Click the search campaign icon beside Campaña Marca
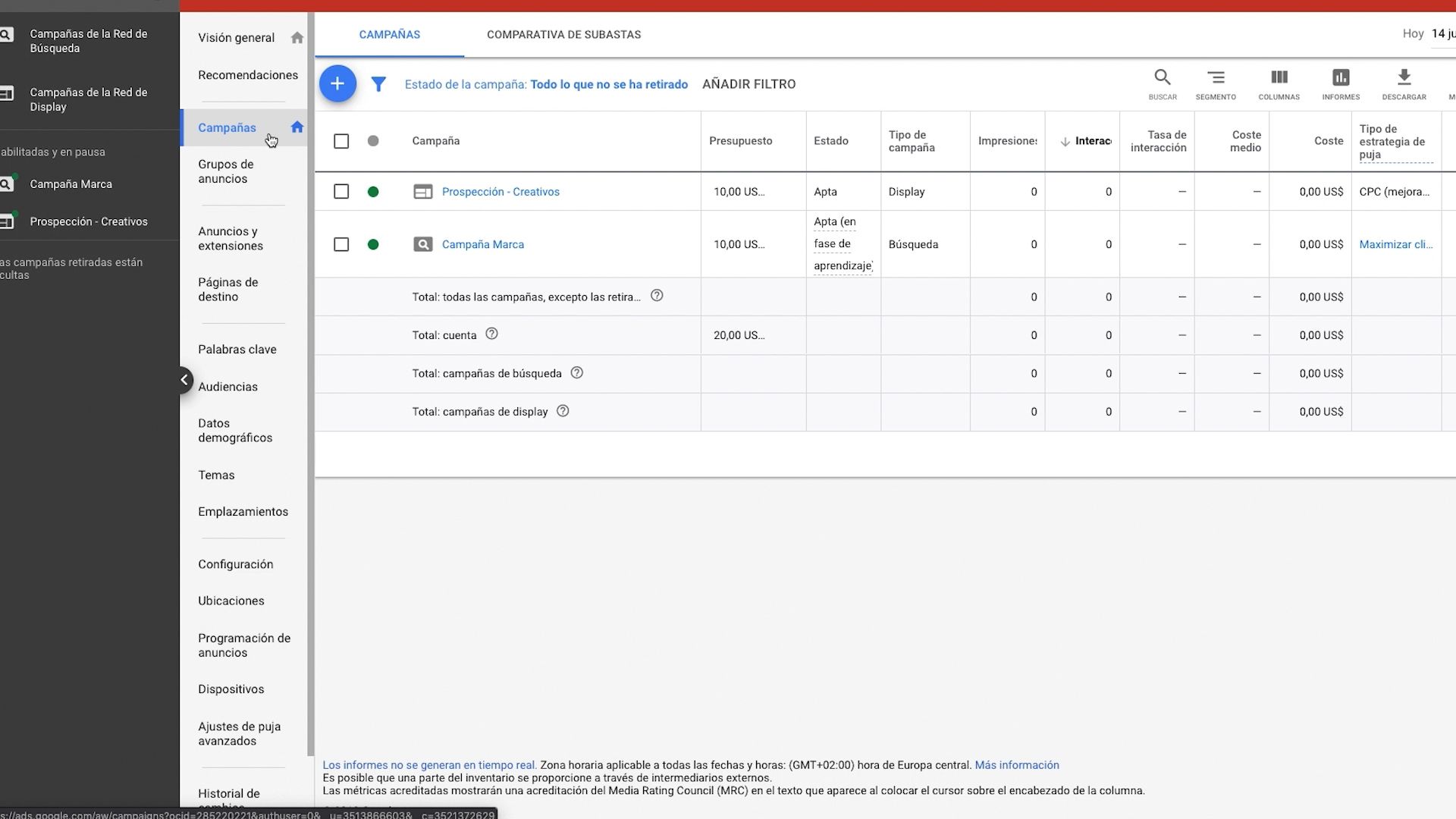This screenshot has height=819, width=1456. (423, 244)
